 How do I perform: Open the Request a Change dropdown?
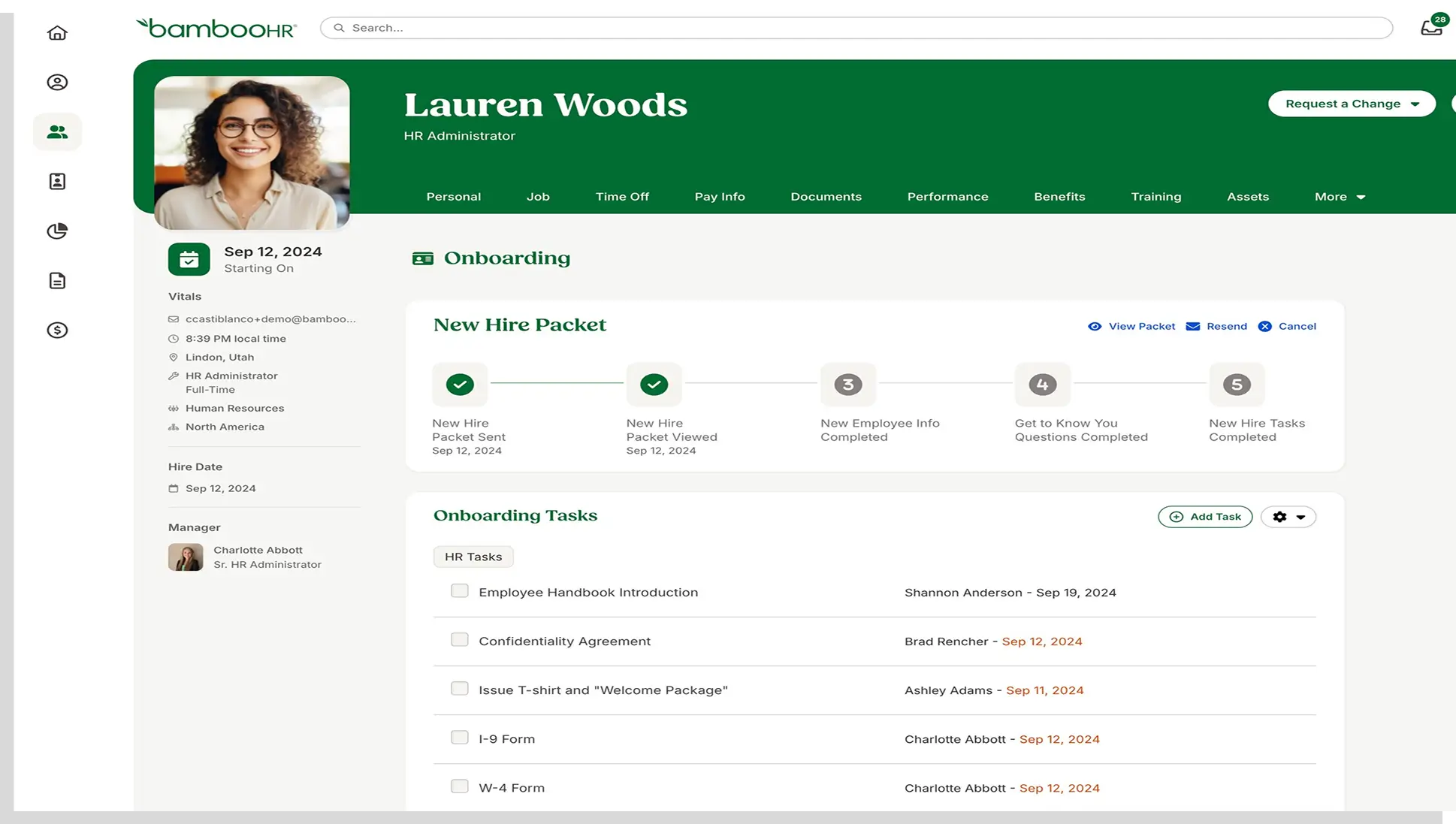coord(1352,104)
